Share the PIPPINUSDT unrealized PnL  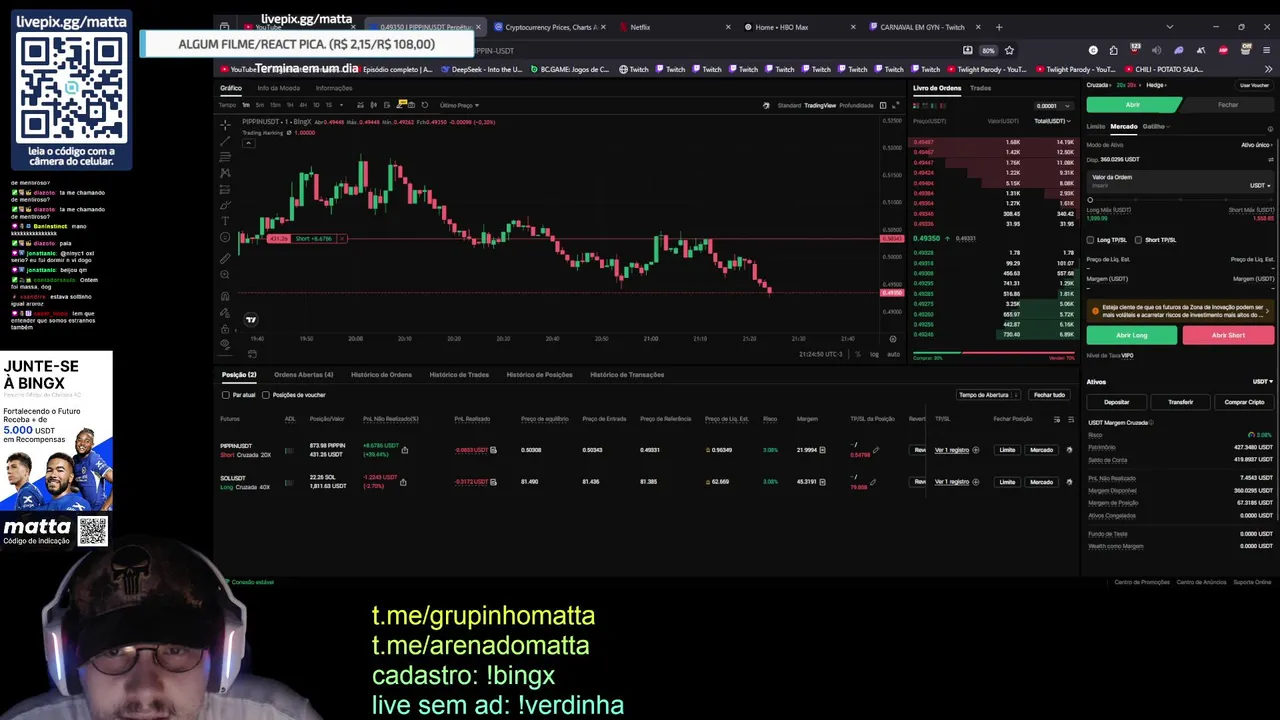coord(404,450)
